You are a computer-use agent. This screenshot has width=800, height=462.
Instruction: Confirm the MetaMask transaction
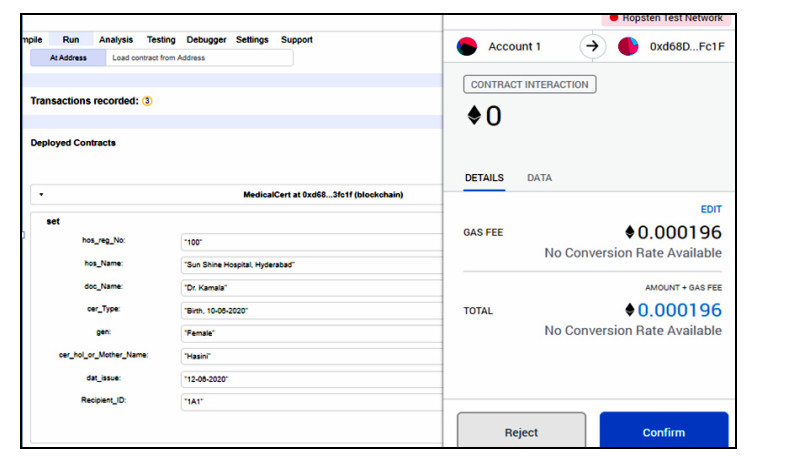click(x=663, y=432)
